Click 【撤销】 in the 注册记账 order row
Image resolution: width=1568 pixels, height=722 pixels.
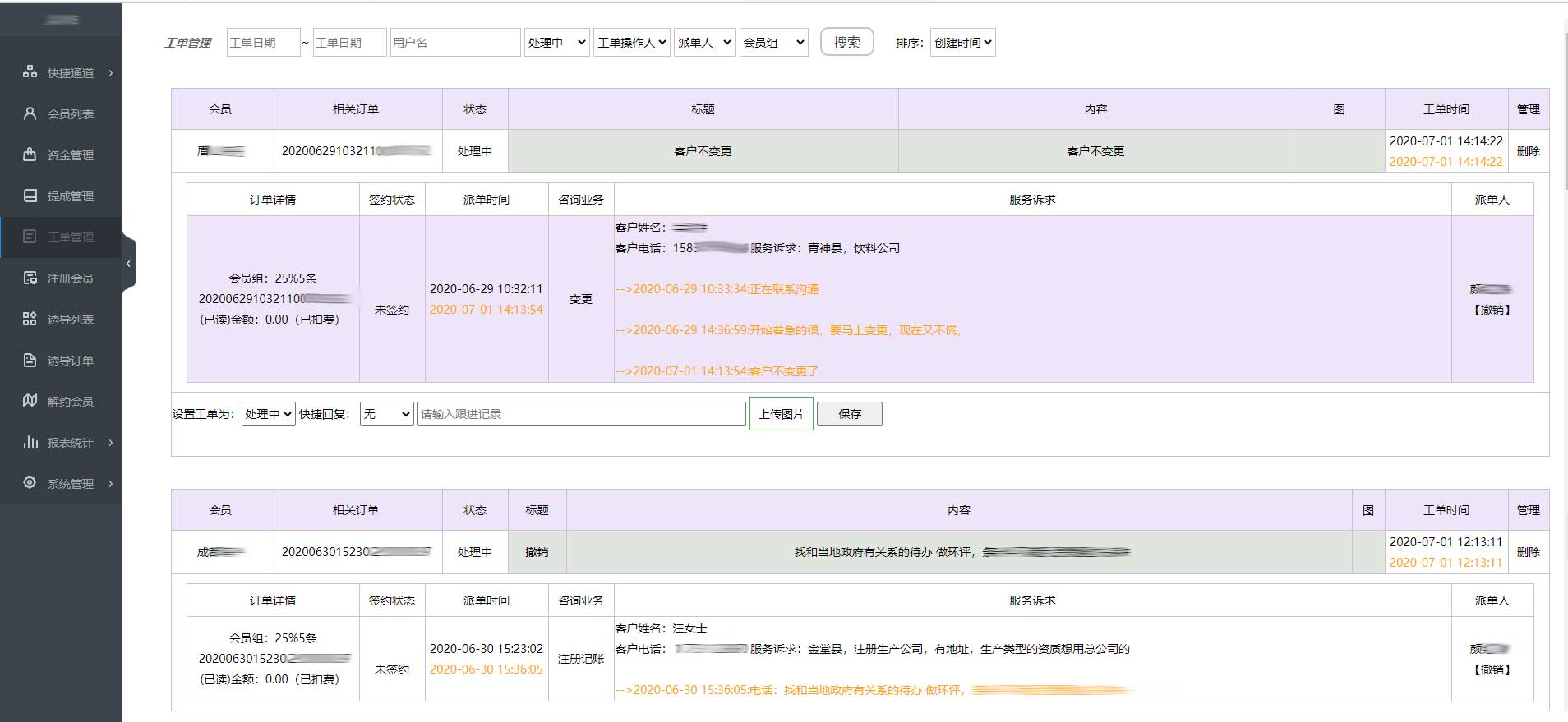(x=1492, y=669)
